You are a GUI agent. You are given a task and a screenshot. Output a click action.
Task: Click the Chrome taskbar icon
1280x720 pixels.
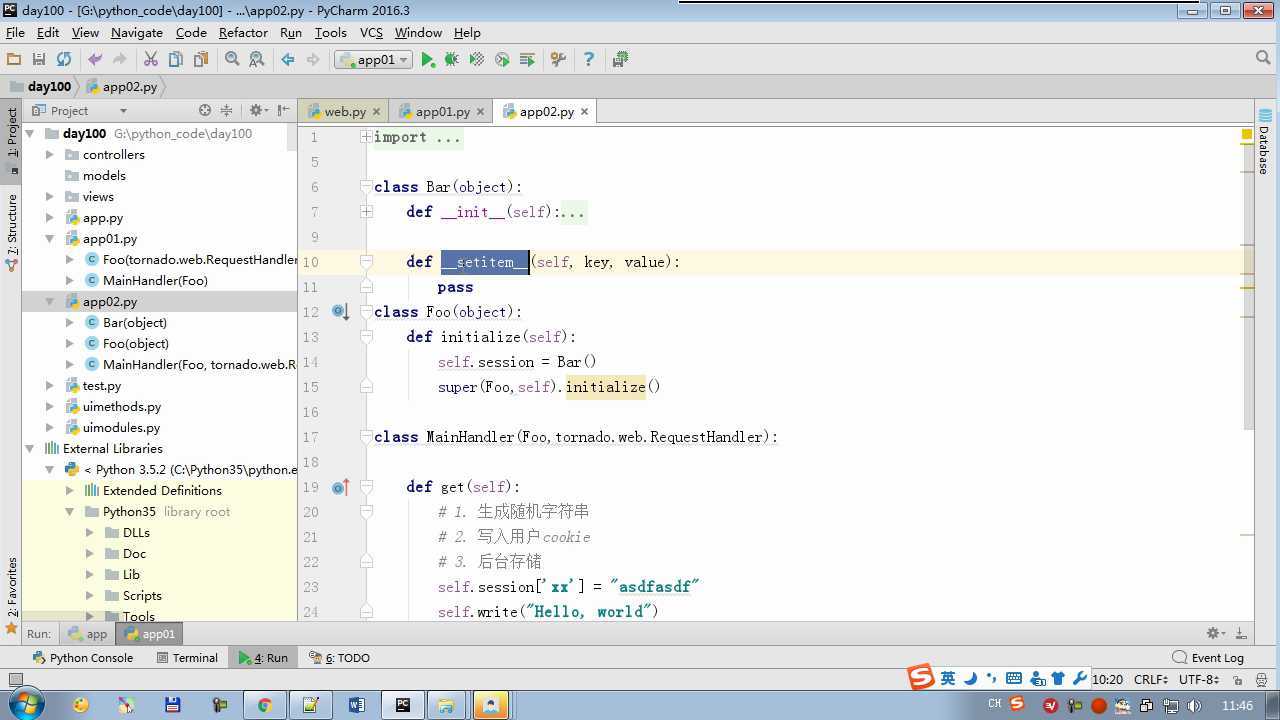pos(264,705)
